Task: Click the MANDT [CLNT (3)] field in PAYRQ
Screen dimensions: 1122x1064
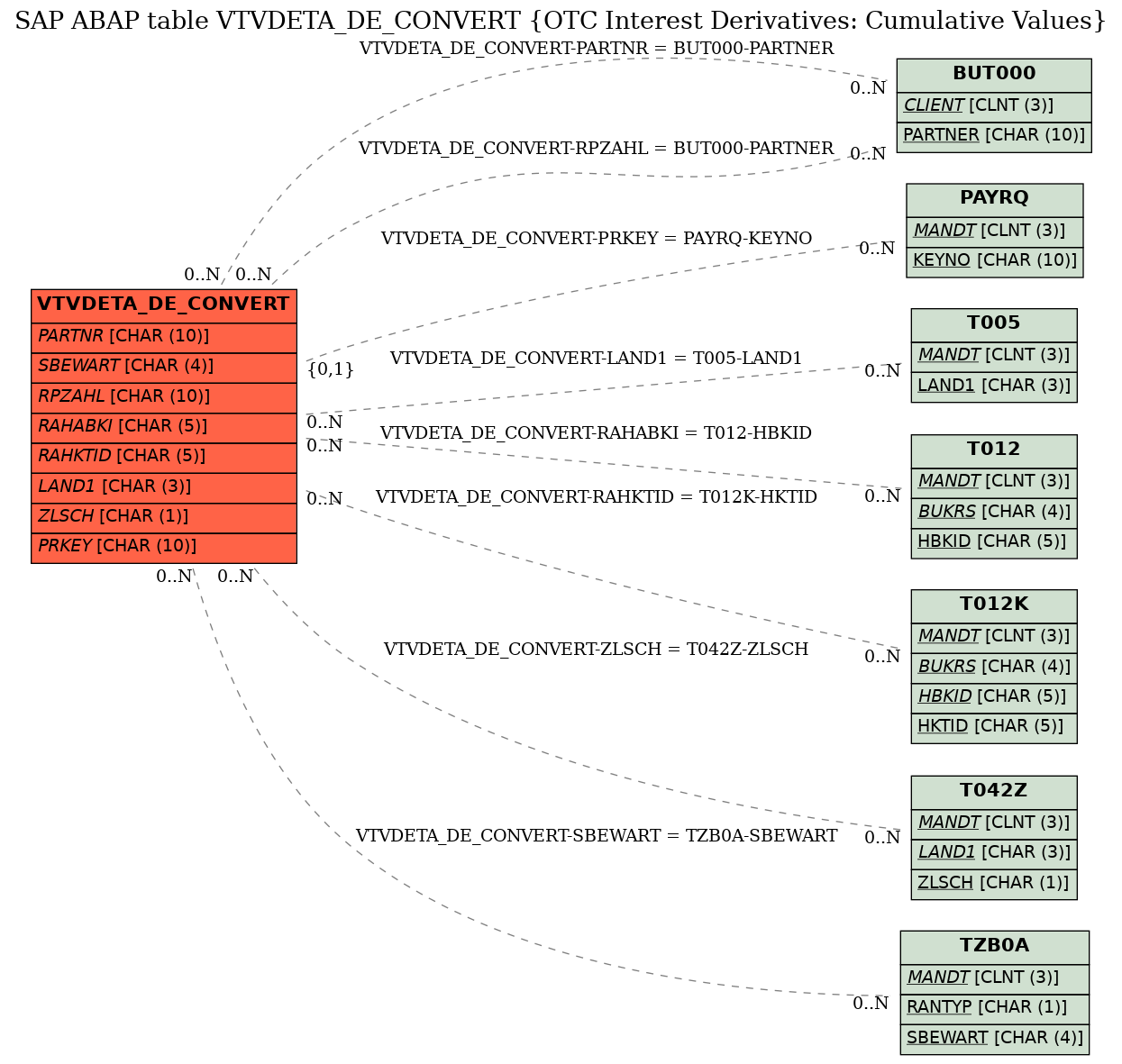Action: tap(995, 232)
